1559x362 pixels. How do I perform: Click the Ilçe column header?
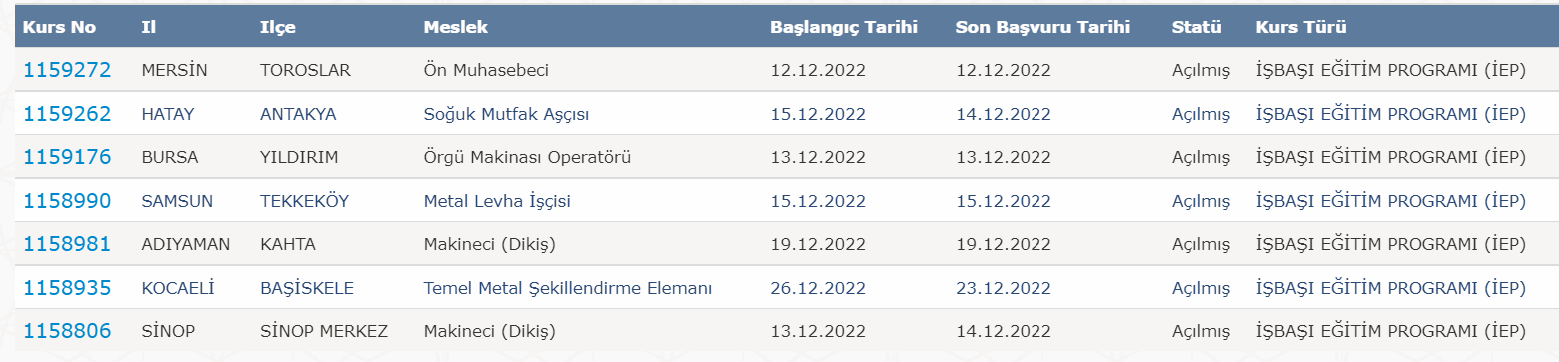[280, 27]
